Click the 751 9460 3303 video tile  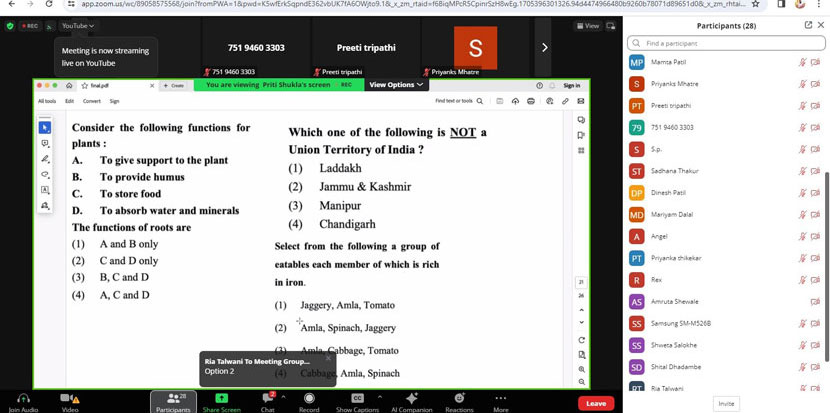[x=256, y=48]
